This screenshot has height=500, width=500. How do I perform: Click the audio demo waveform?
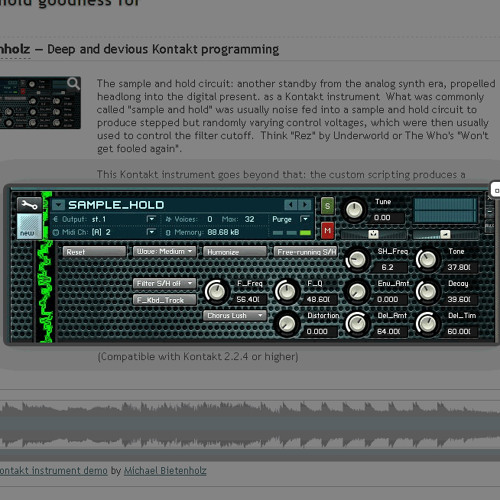pos(250,425)
